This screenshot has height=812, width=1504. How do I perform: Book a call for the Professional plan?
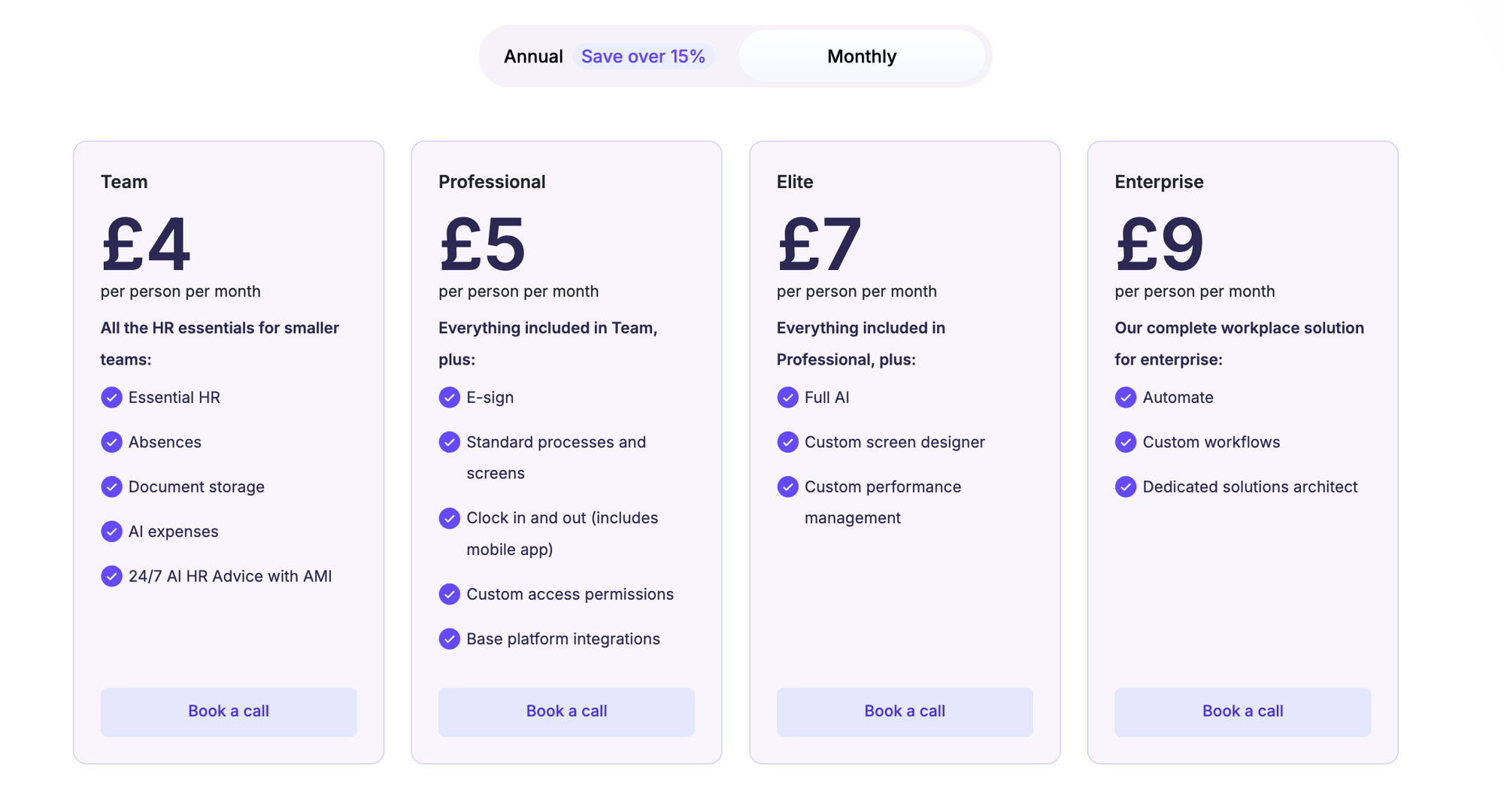[566, 711]
